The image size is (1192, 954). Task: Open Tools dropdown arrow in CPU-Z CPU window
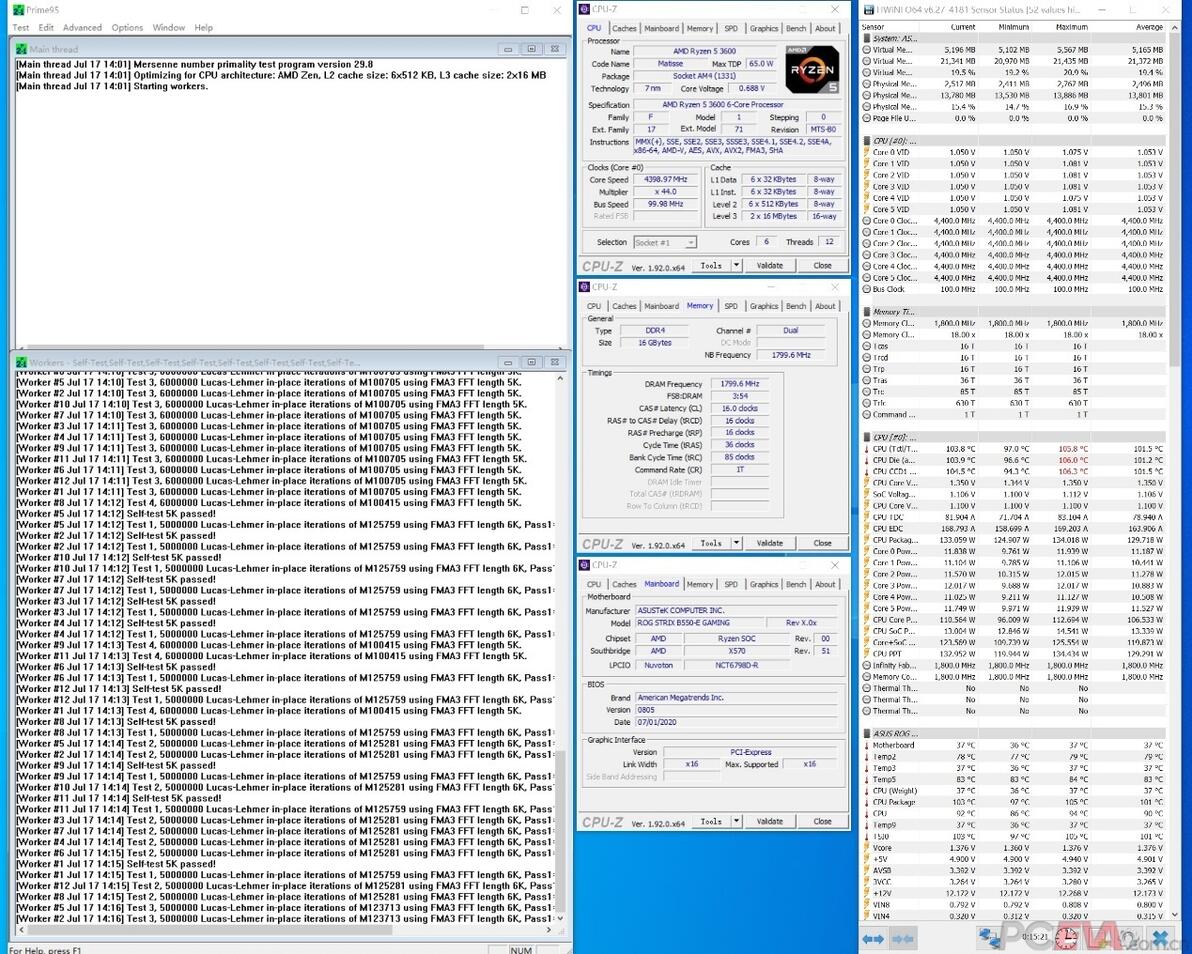tap(736, 265)
